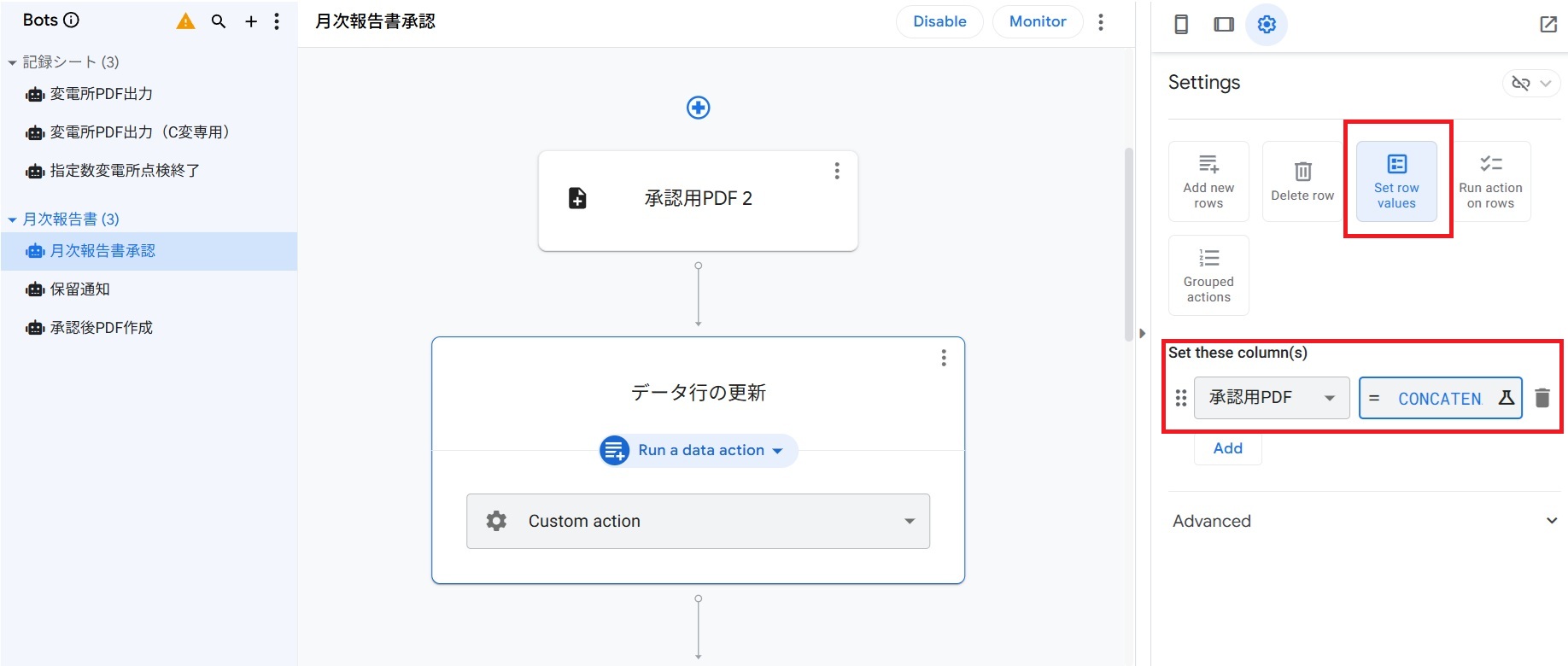Switch to mobile preview icon
Image resolution: width=1568 pixels, height=666 pixels.
(1181, 24)
